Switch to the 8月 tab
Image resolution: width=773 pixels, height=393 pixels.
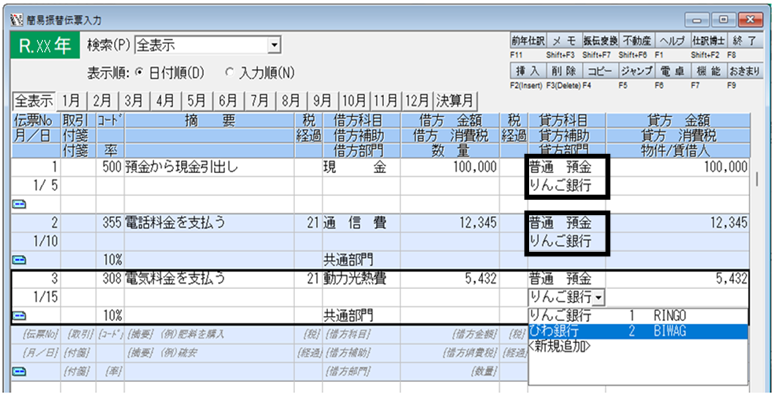point(290,102)
